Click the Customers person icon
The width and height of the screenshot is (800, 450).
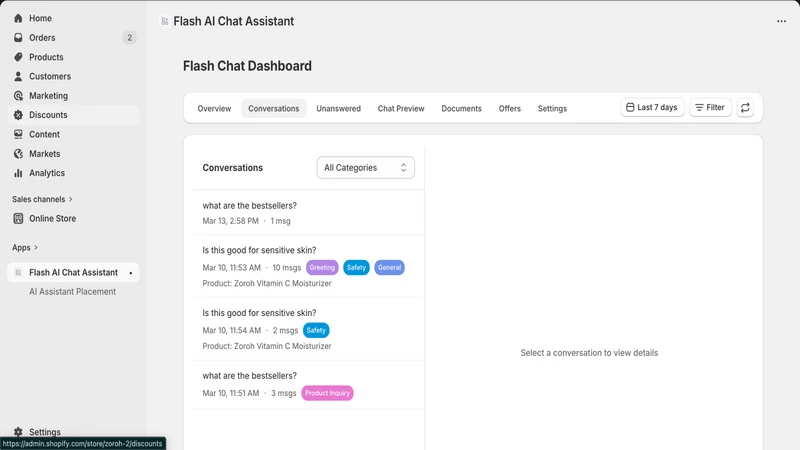18,77
